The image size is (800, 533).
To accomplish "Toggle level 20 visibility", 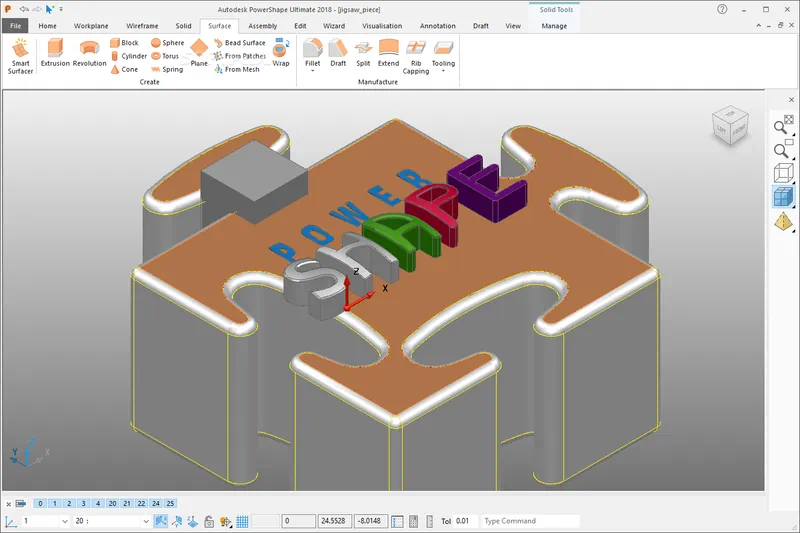I will click(x=112, y=503).
